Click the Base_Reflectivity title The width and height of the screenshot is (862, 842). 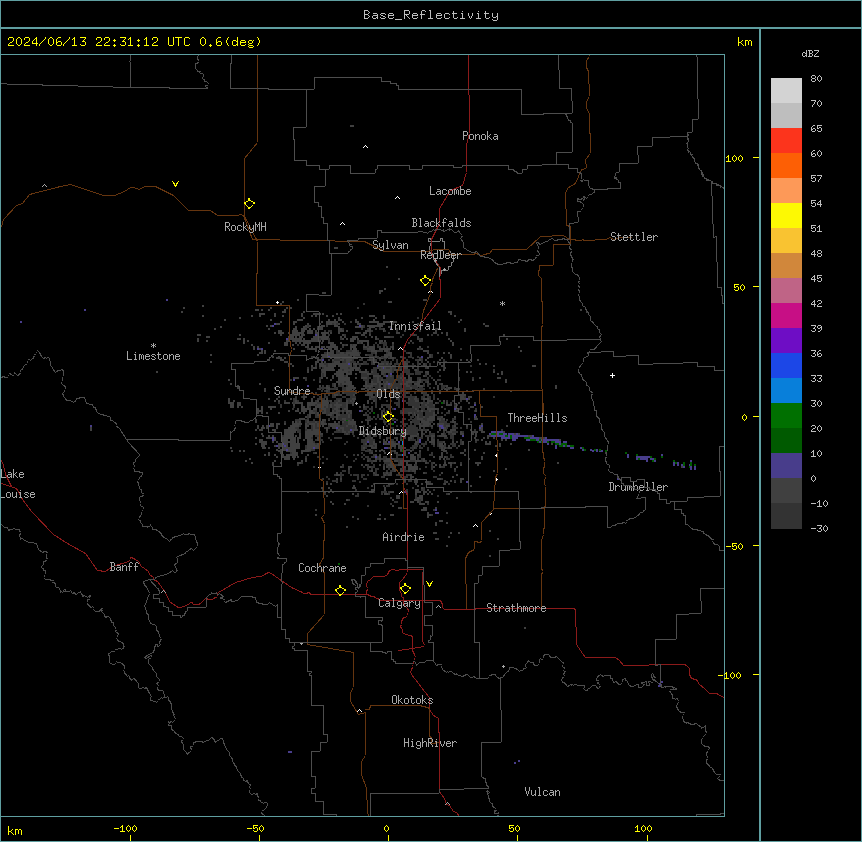pyautogui.click(x=431, y=15)
